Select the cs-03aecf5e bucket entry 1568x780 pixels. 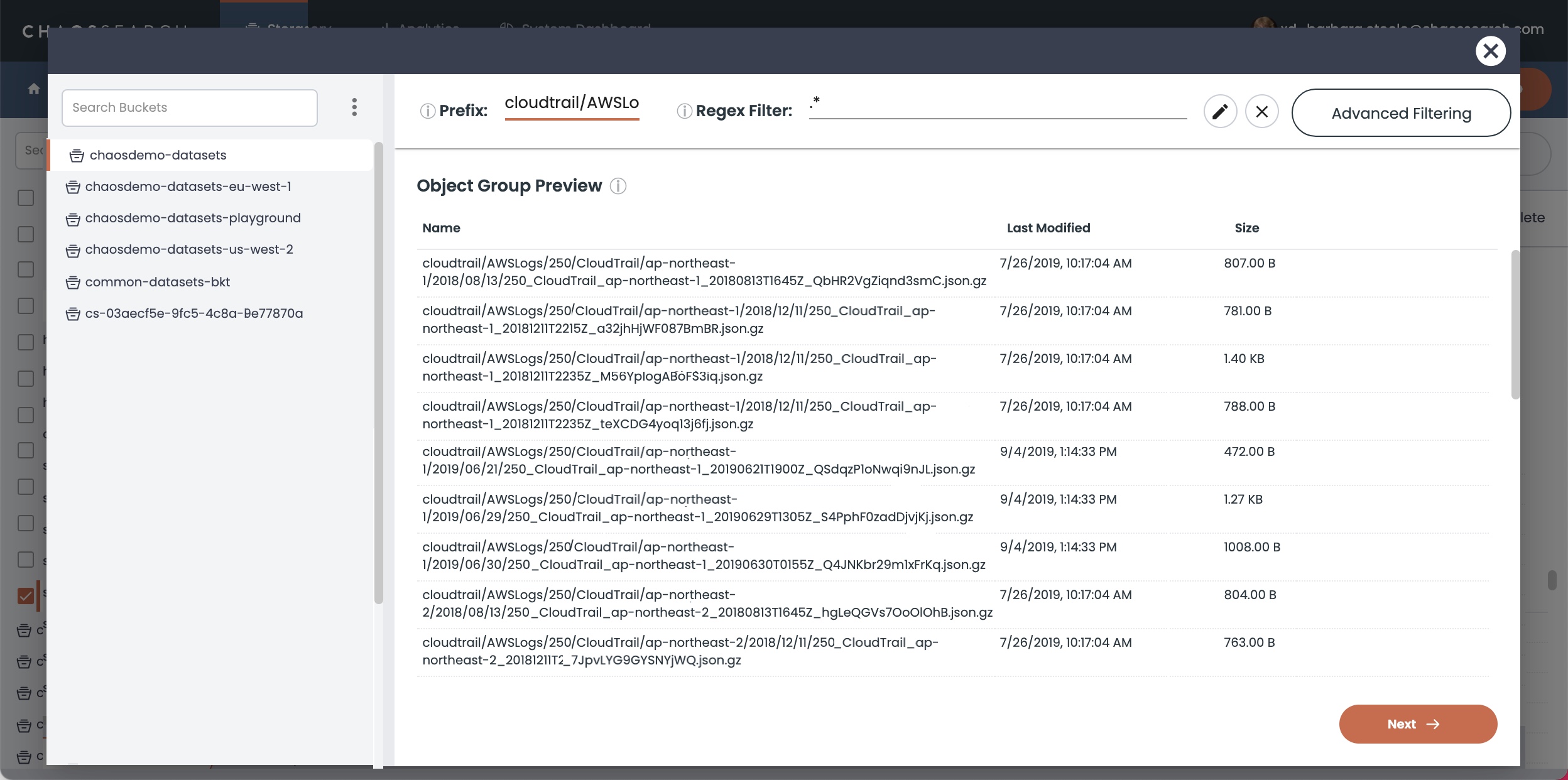tap(193, 313)
